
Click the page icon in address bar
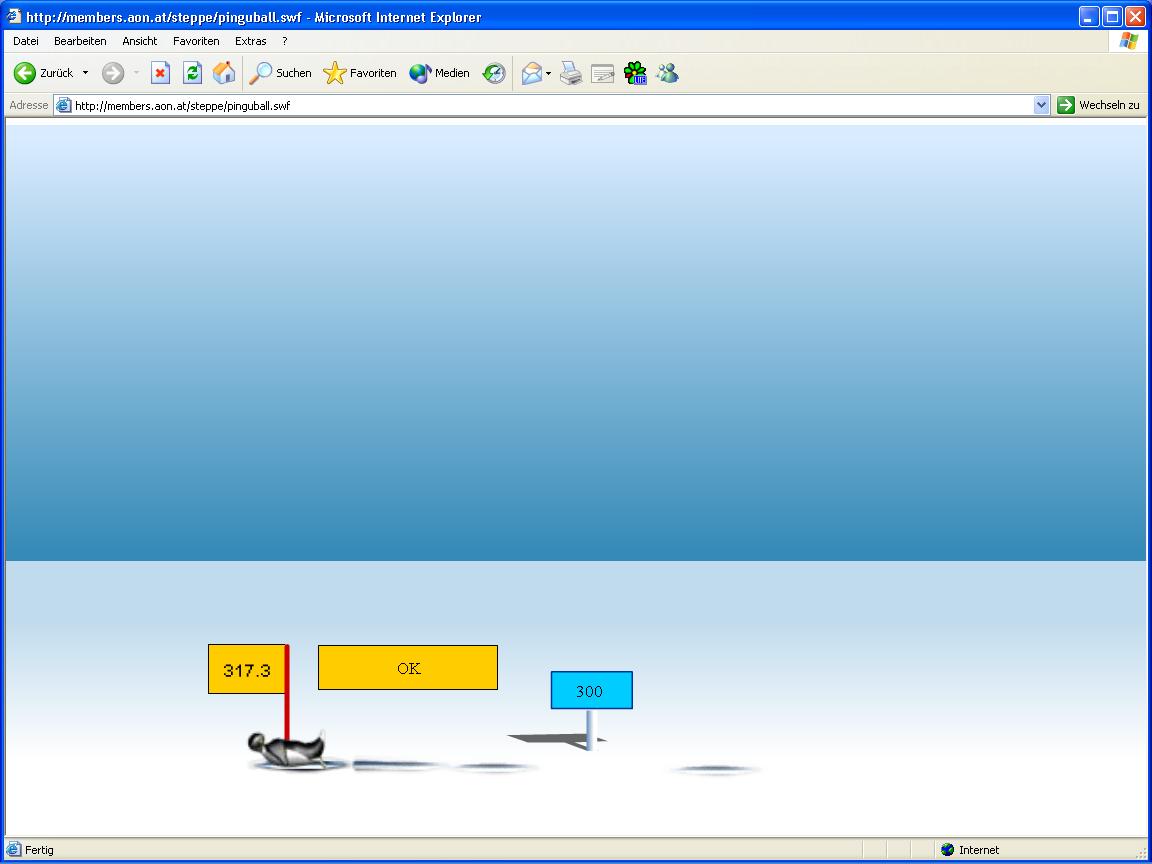[64, 105]
